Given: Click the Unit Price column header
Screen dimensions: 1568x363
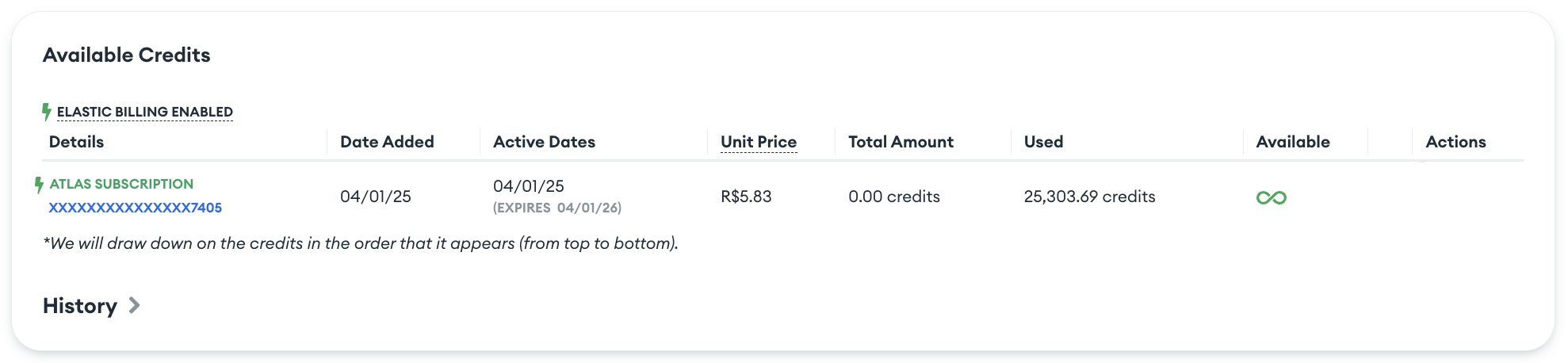Looking at the screenshot, I should (758, 142).
